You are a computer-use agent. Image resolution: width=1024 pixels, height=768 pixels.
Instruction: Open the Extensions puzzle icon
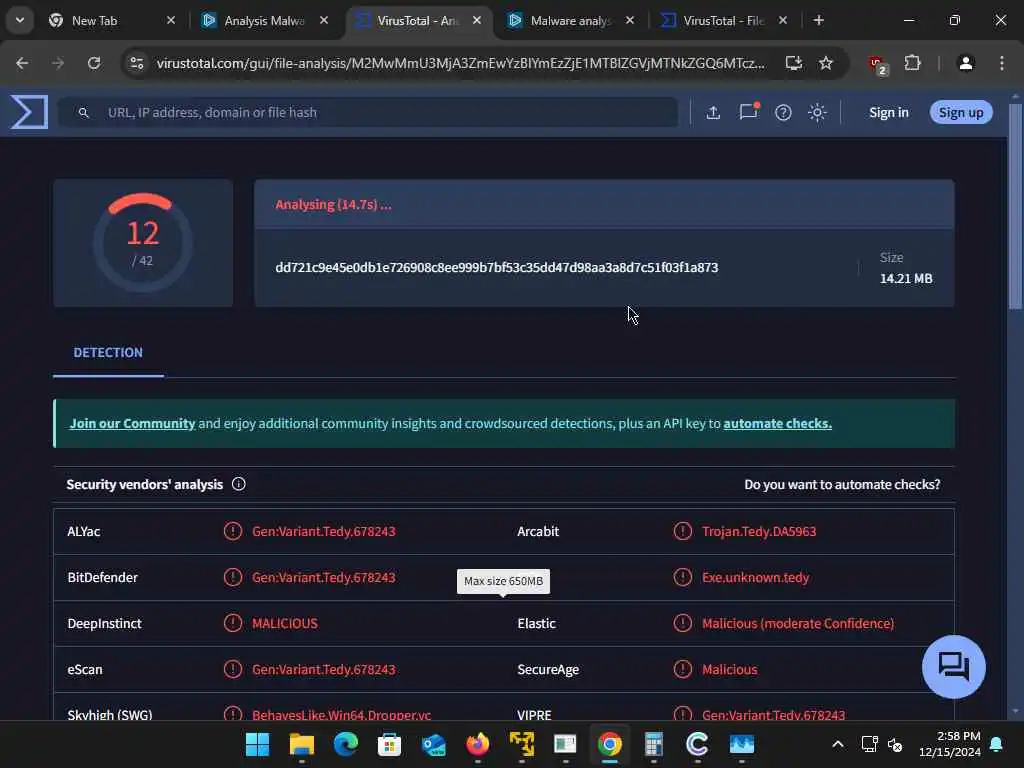click(912, 63)
